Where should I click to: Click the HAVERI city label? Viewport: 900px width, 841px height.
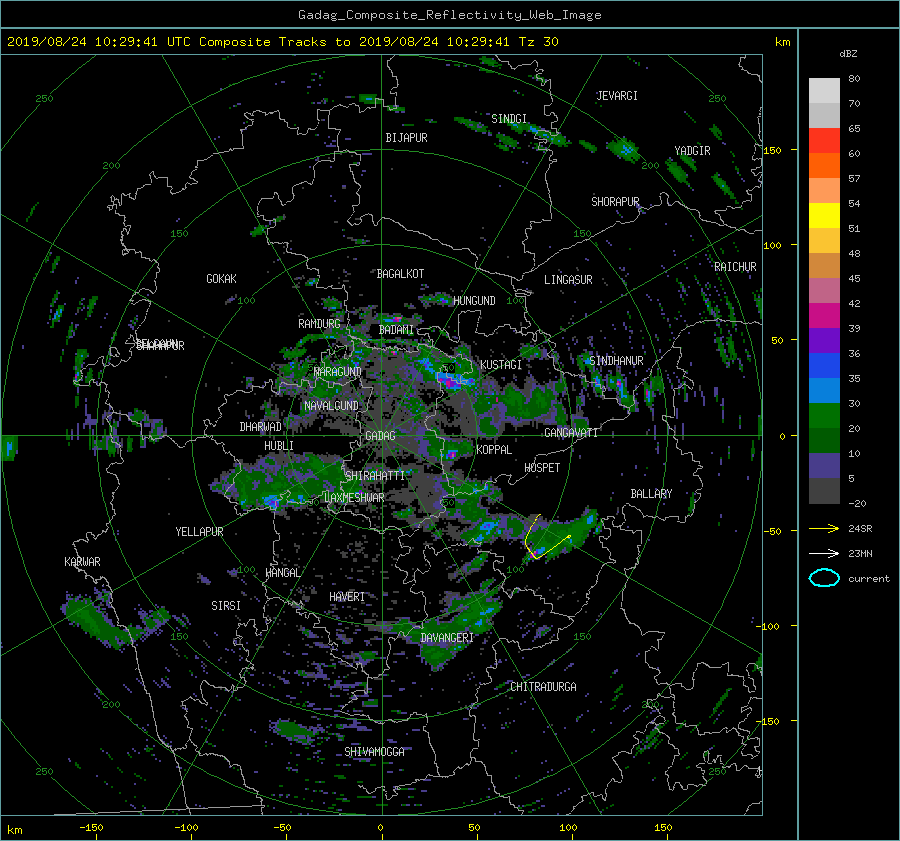pyautogui.click(x=347, y=597)
